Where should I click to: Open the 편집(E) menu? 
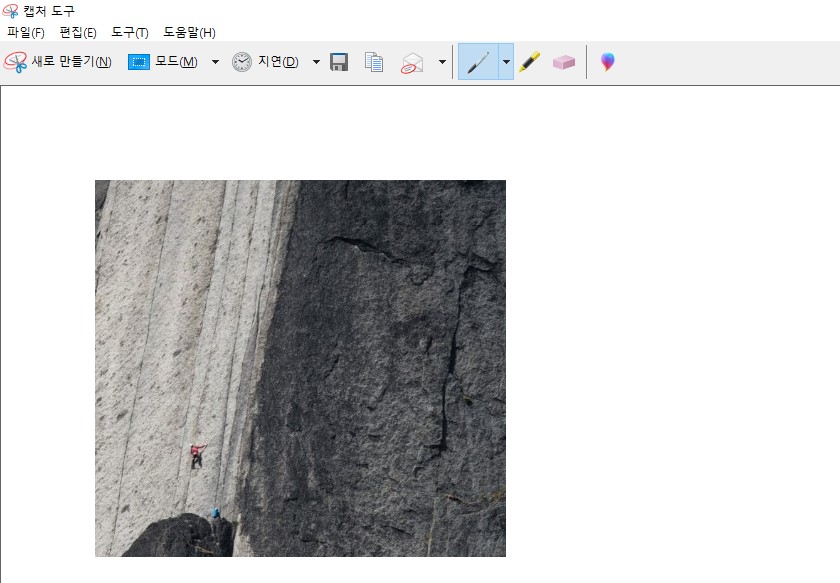(78, 33)
